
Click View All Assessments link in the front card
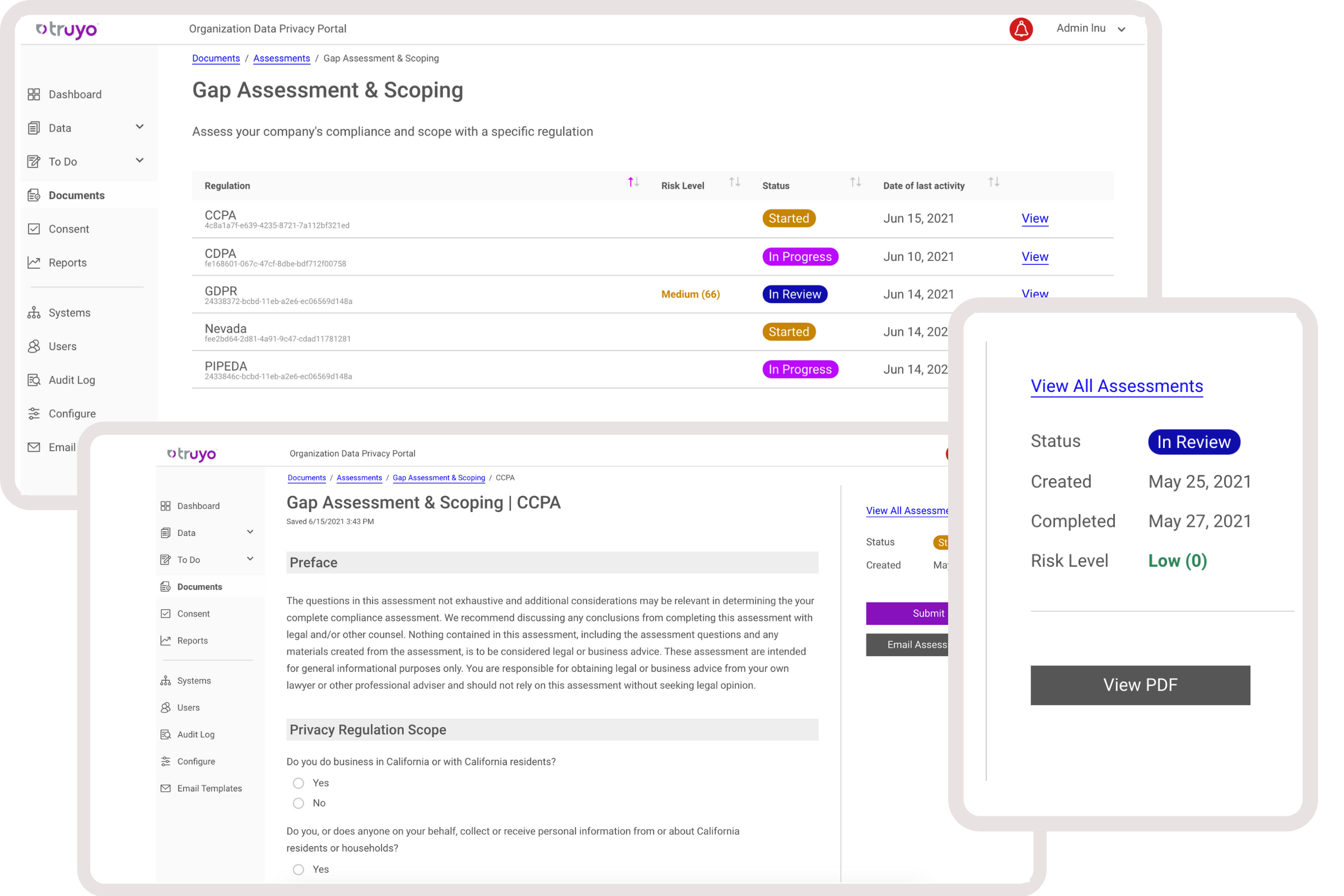(1117, 386)
